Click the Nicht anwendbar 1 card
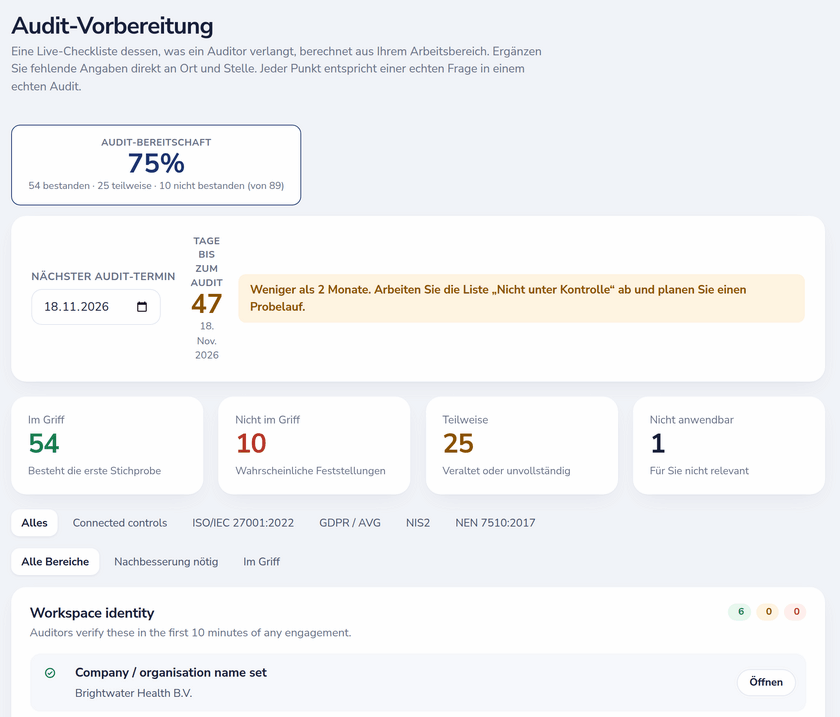This screenshot has height=717, width=840. coord(729,445)
